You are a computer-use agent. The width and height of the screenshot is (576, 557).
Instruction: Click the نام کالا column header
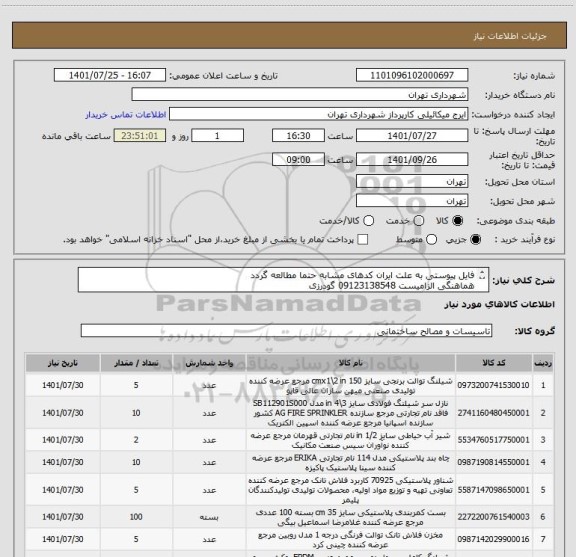pyautogui.click(x=350, y=363)
